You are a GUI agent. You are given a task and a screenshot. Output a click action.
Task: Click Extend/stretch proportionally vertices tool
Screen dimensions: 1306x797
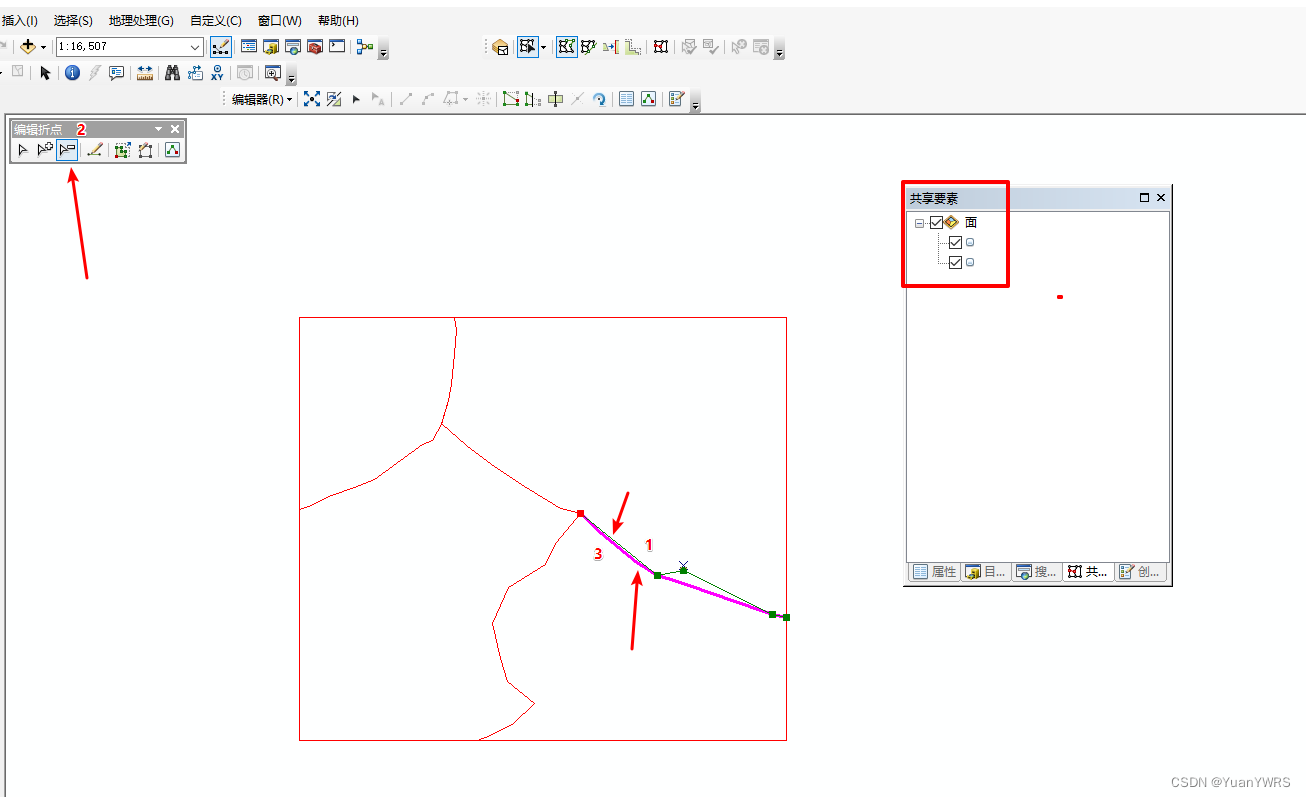tap(123, 150)
